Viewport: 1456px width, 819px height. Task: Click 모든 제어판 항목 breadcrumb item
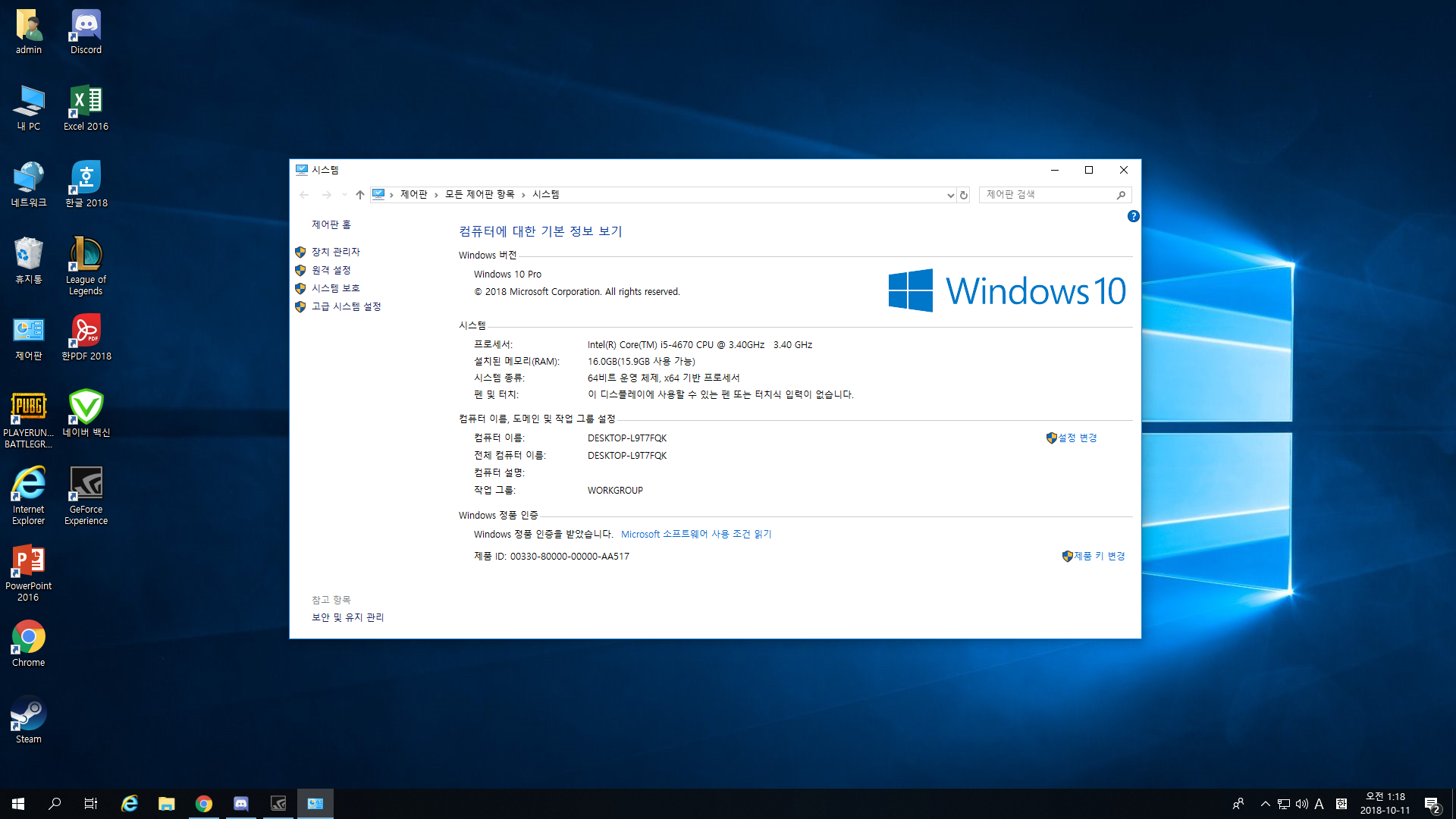point(479,195)
